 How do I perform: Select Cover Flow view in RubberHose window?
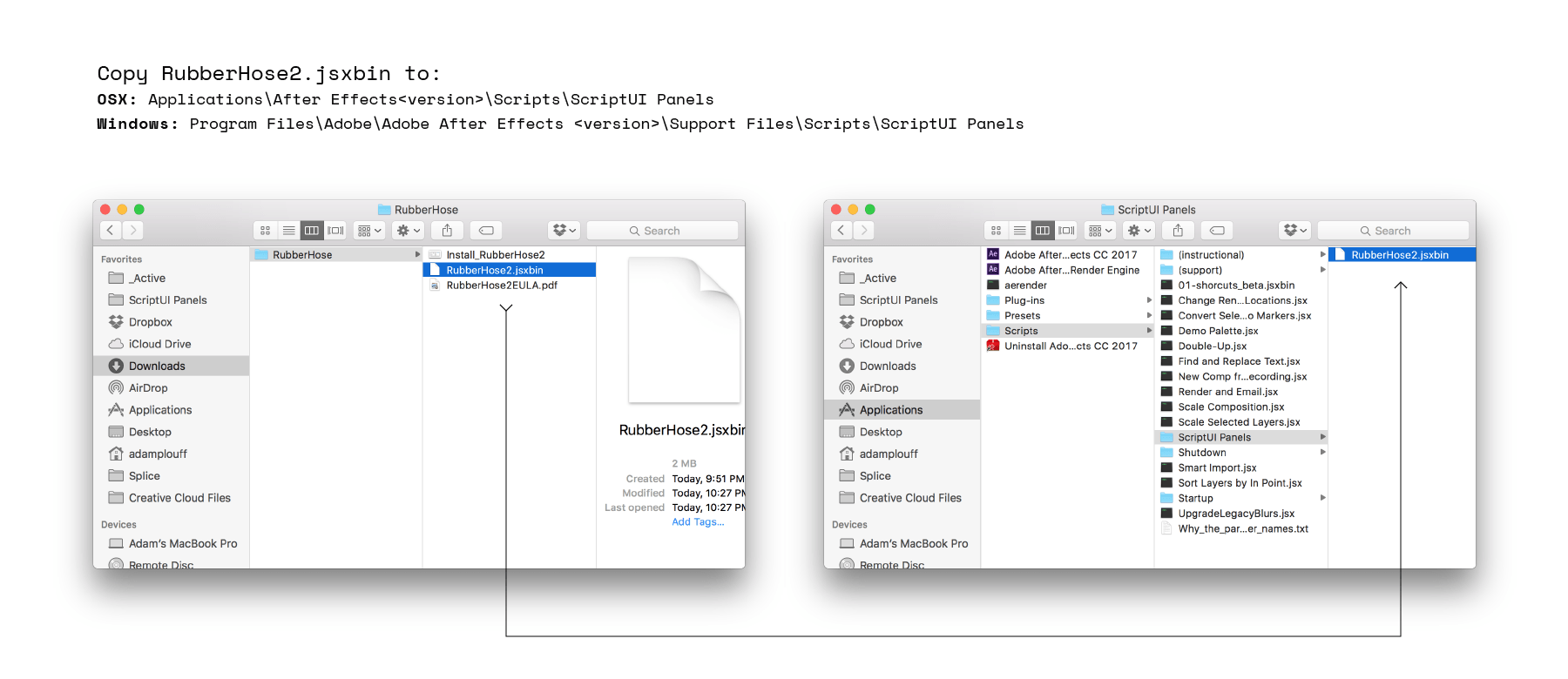[x=335, y=231]
